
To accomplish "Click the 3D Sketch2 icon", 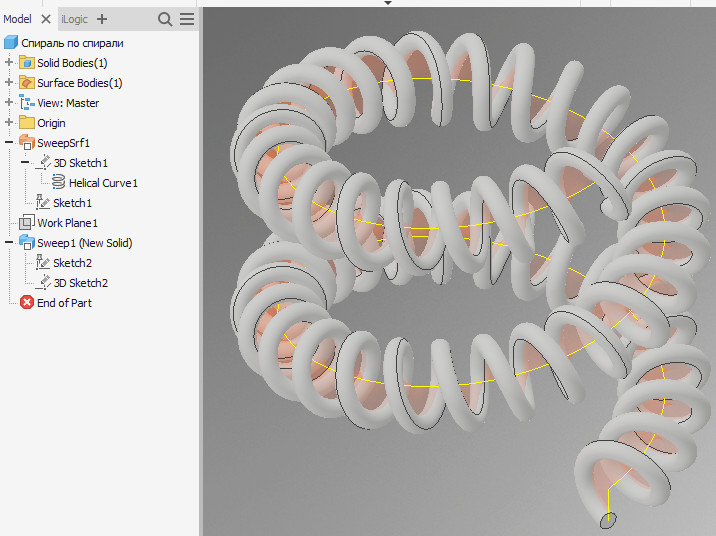I will [x=43, y=283].
